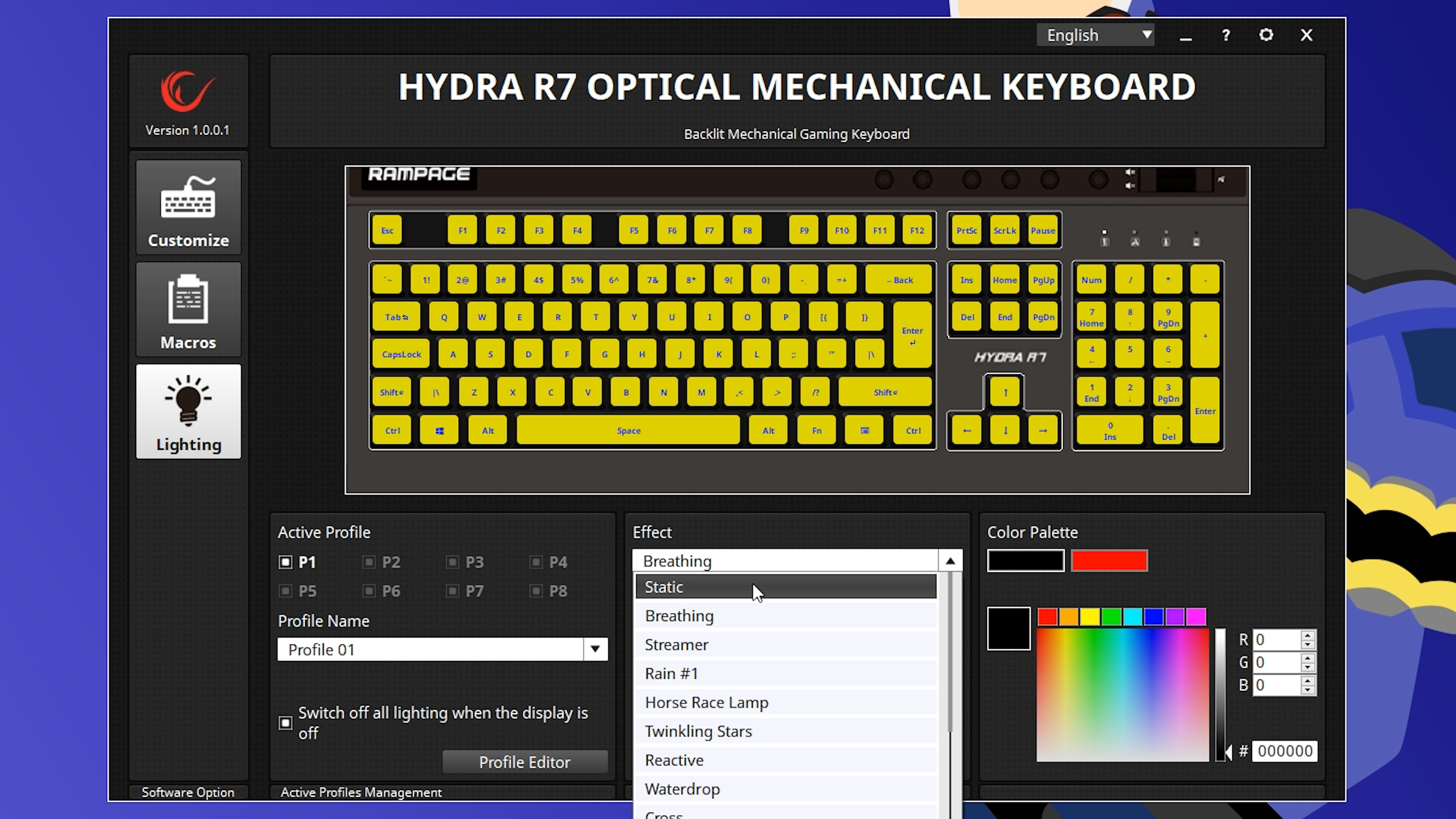This screenshot has width=1456, height=819.
Task: Select the Space bar key
Action: coord(629,431)
